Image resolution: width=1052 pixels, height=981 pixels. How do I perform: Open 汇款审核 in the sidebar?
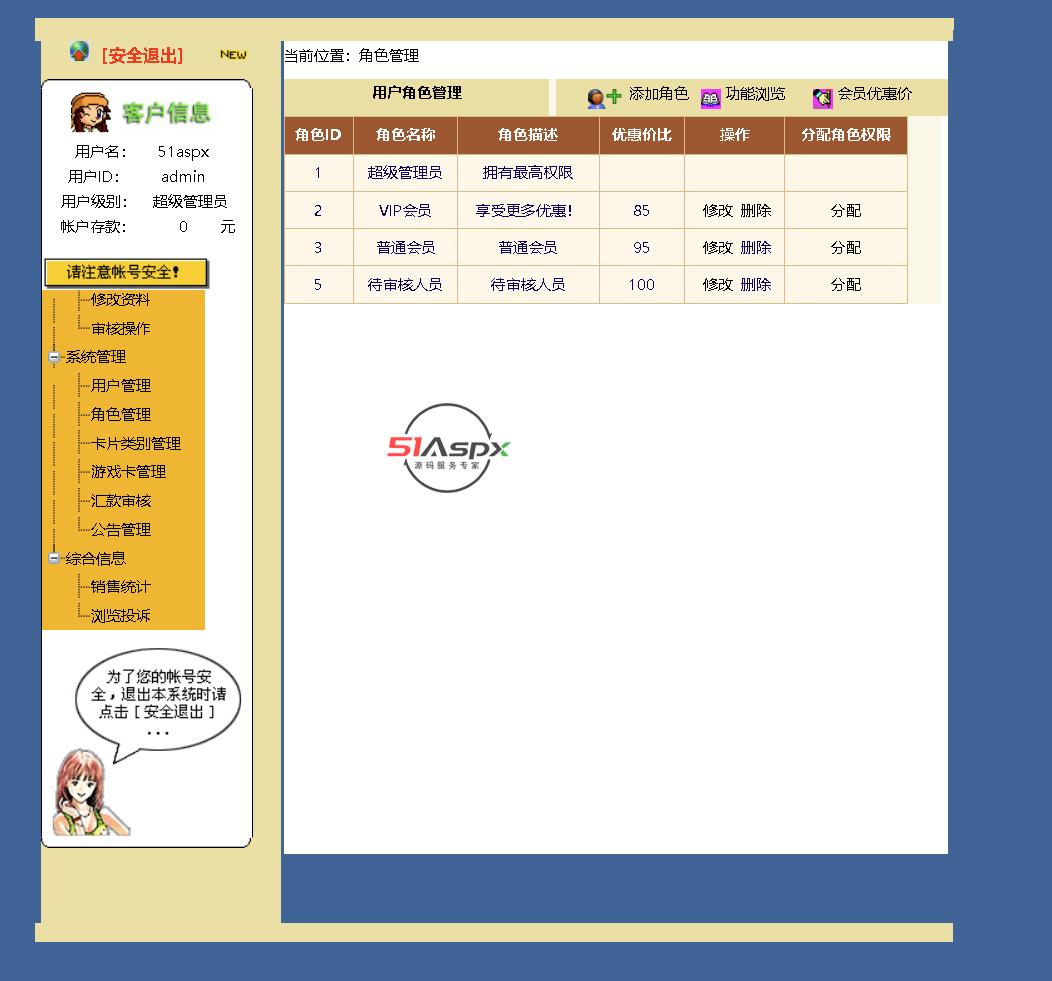121,501
